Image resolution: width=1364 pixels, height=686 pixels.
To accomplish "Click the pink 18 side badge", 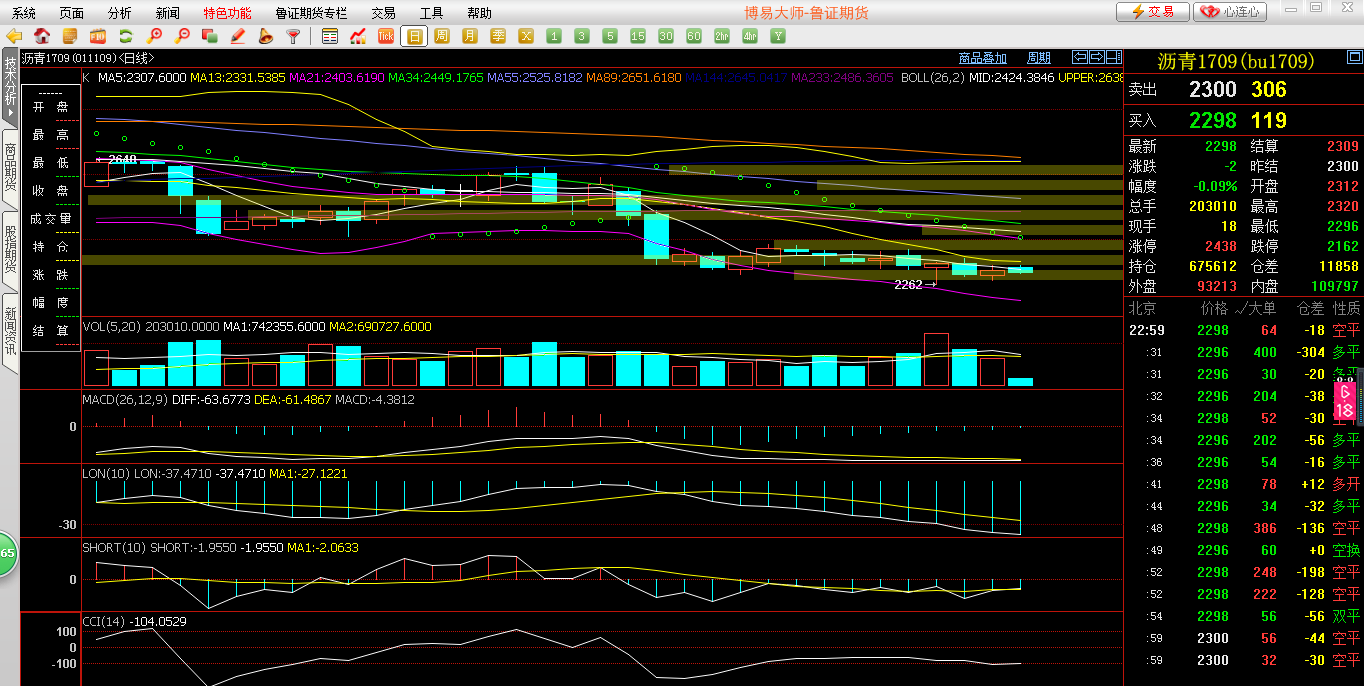I will 1346,402.
